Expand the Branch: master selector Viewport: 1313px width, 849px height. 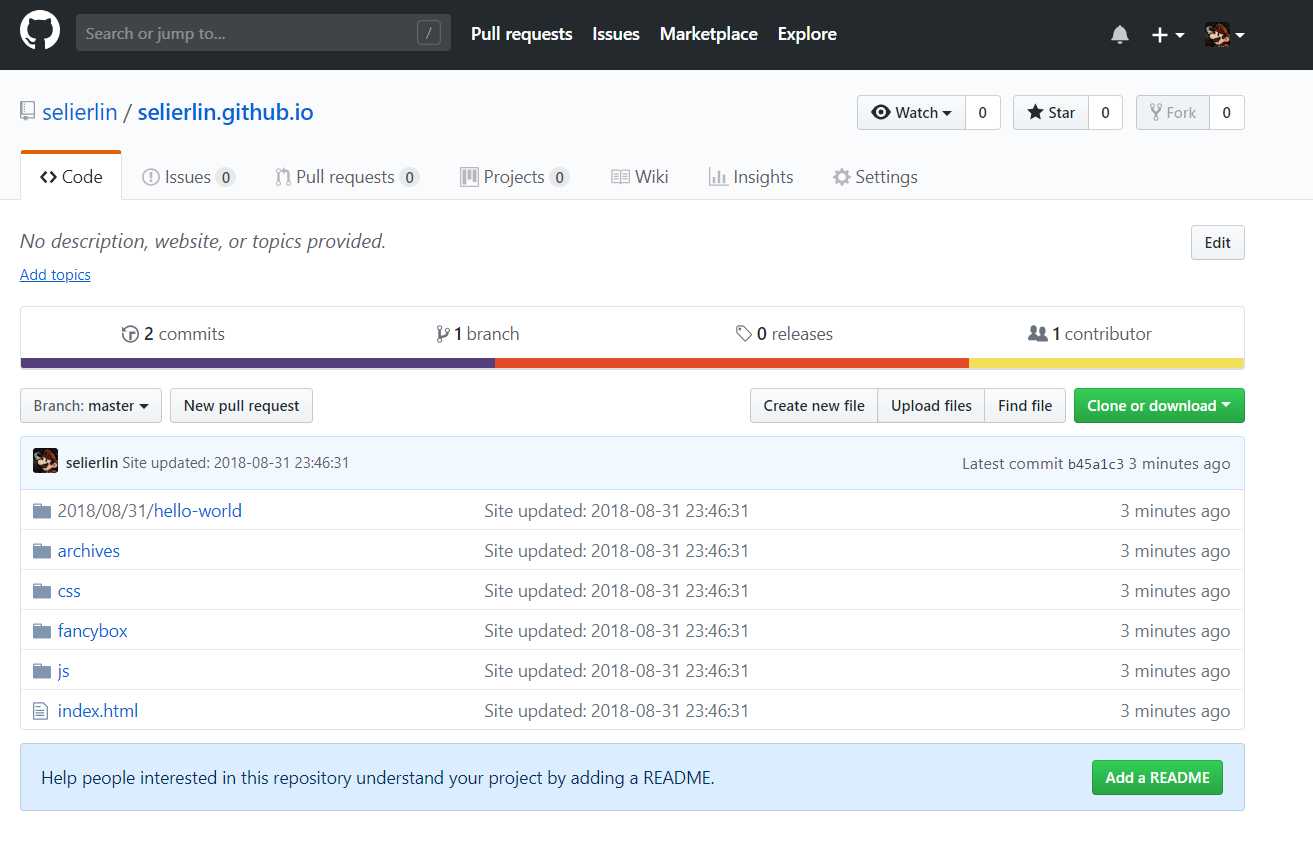[90, 406]
